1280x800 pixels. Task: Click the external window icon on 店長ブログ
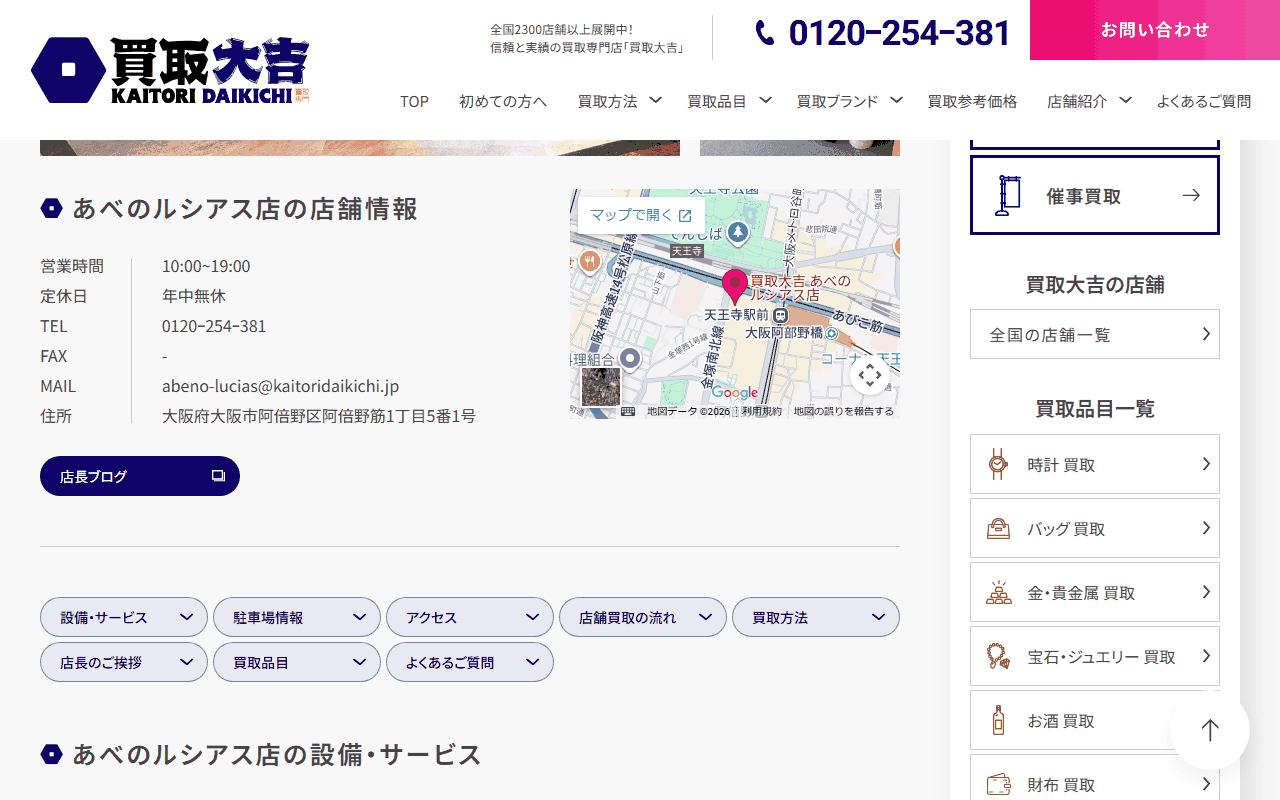click(x=218, y=476)
